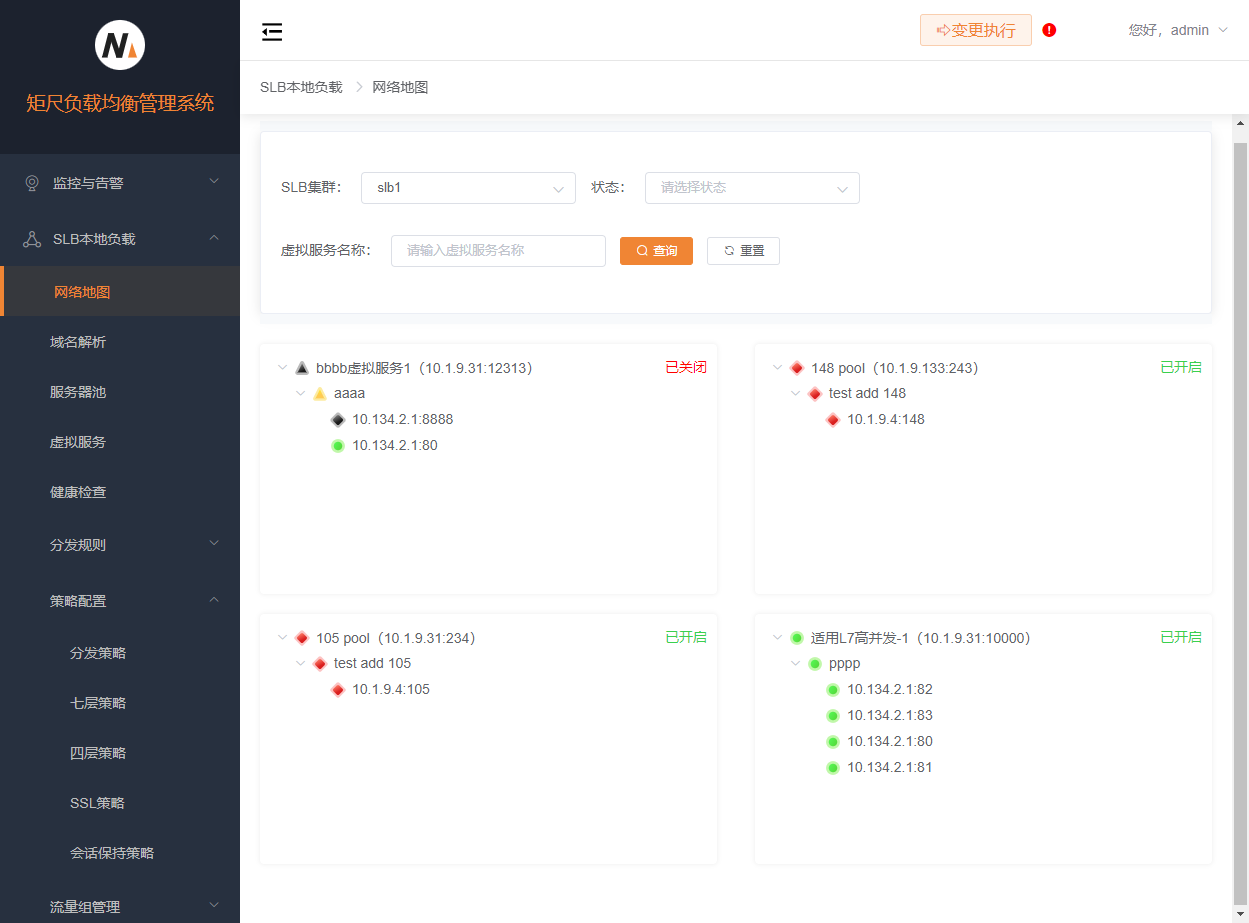The height and width of the screenshot is (923, 1249).
Task: Collapse the 适用L7高并发-1 tree node
Action: click(x=777, y=638)
